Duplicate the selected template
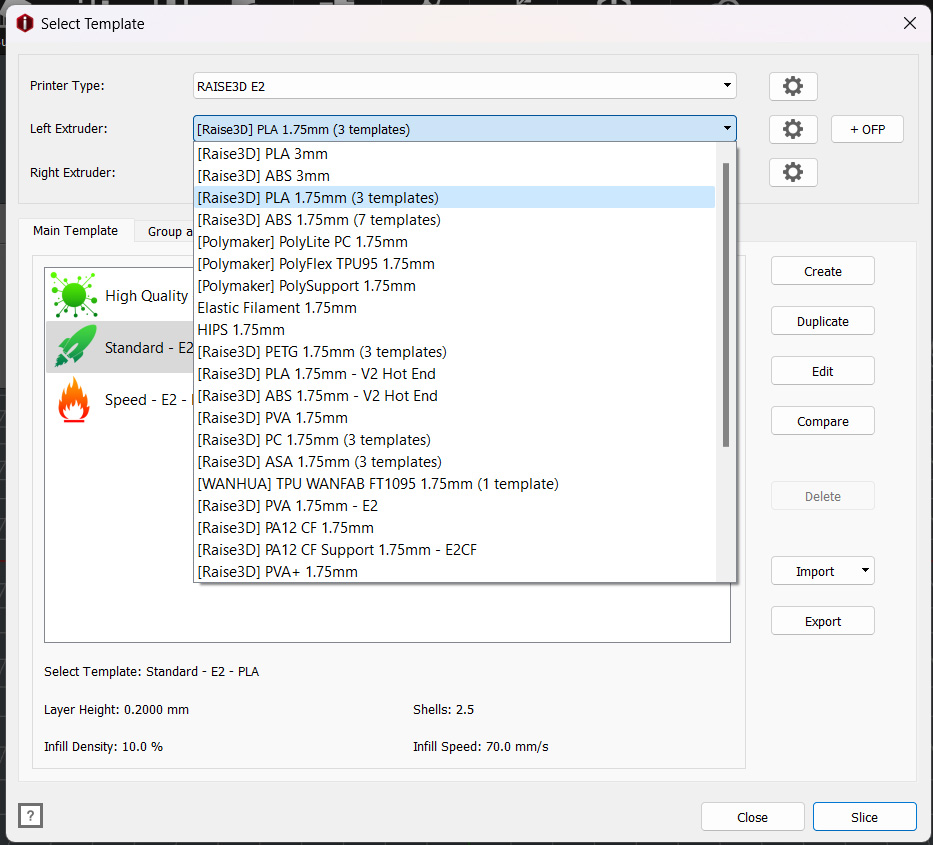The image size is (933, 845). 822,321
